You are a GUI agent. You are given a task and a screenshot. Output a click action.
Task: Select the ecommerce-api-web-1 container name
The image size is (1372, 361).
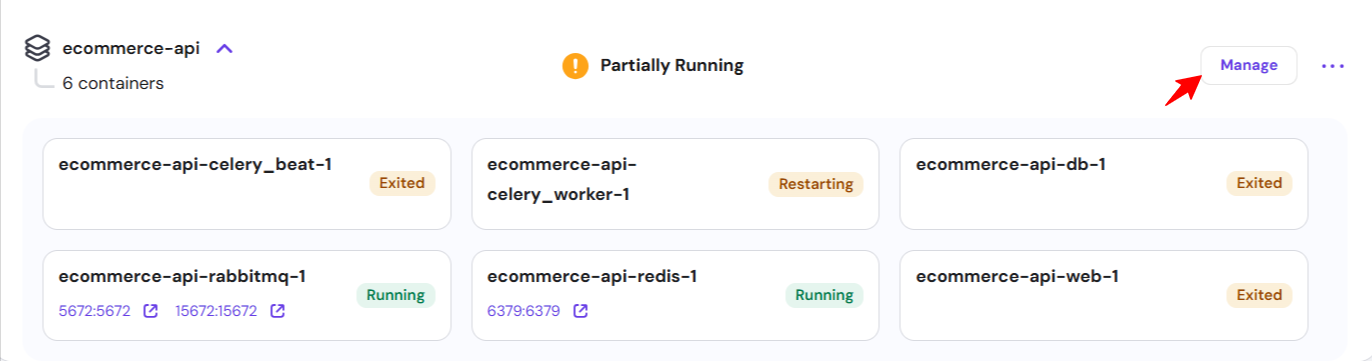coord(1017,277)
